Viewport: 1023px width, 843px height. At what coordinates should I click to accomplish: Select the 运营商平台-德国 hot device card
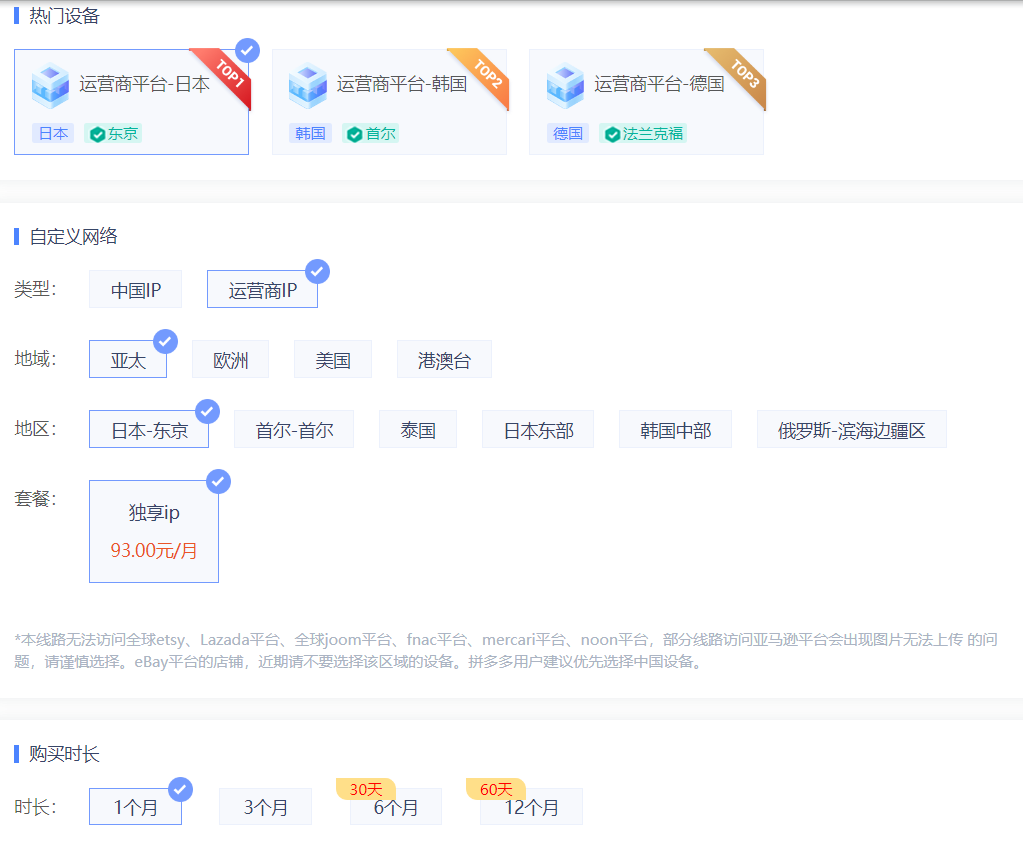coord(646,102)
